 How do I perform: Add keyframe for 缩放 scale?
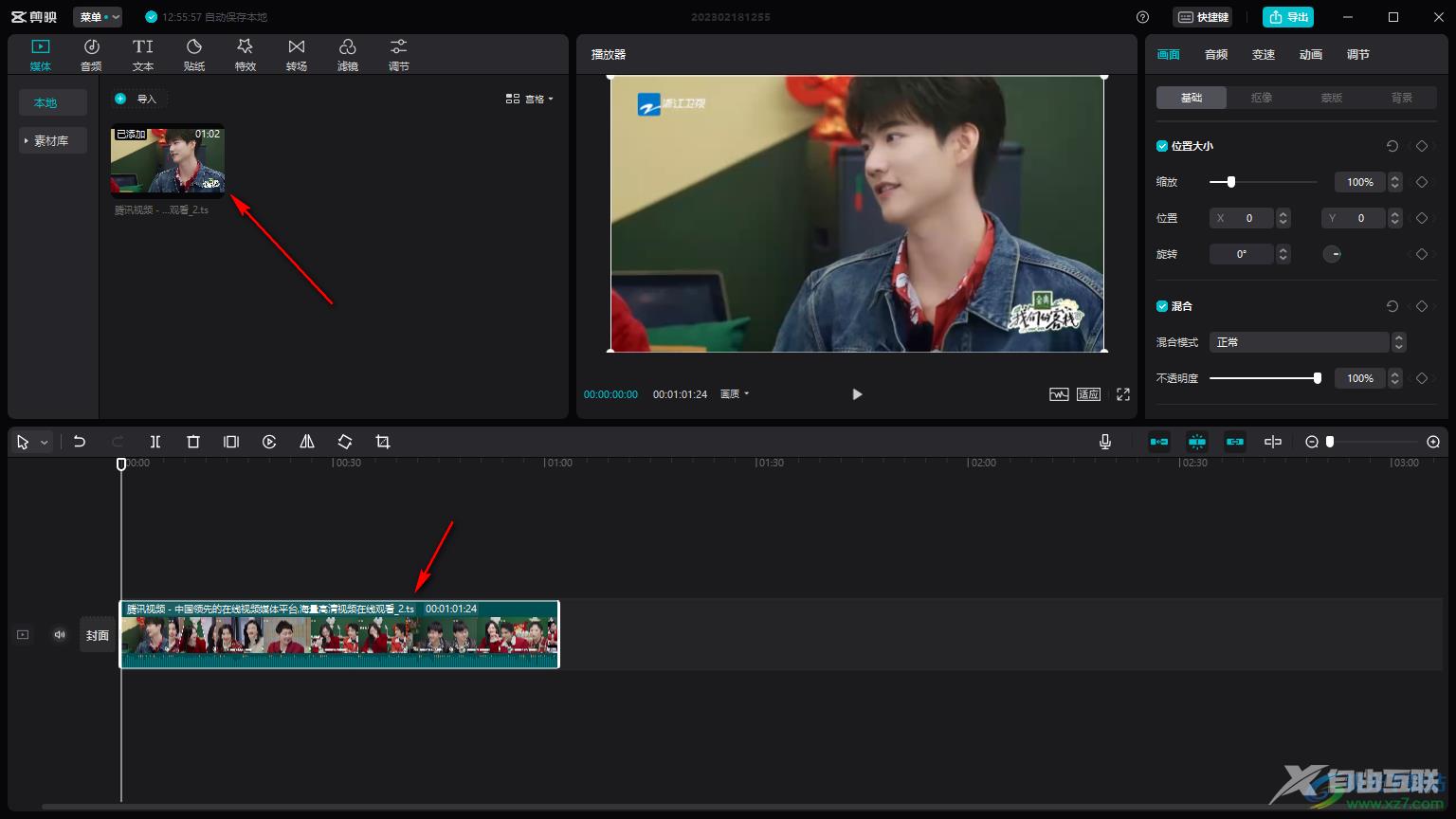[1422, 182]
